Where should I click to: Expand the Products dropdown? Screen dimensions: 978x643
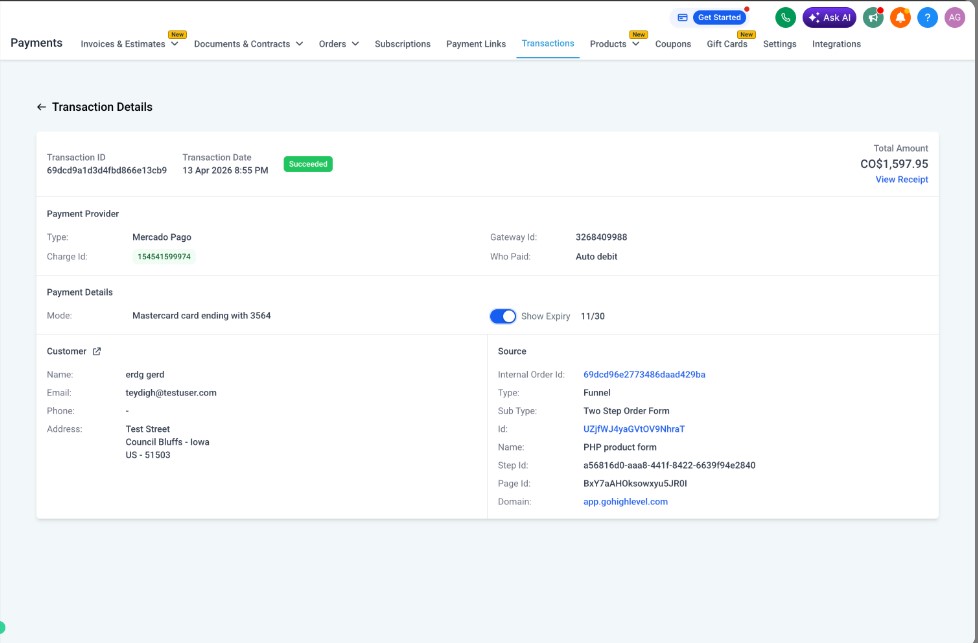pyautogui.click(x=614, y=44)
